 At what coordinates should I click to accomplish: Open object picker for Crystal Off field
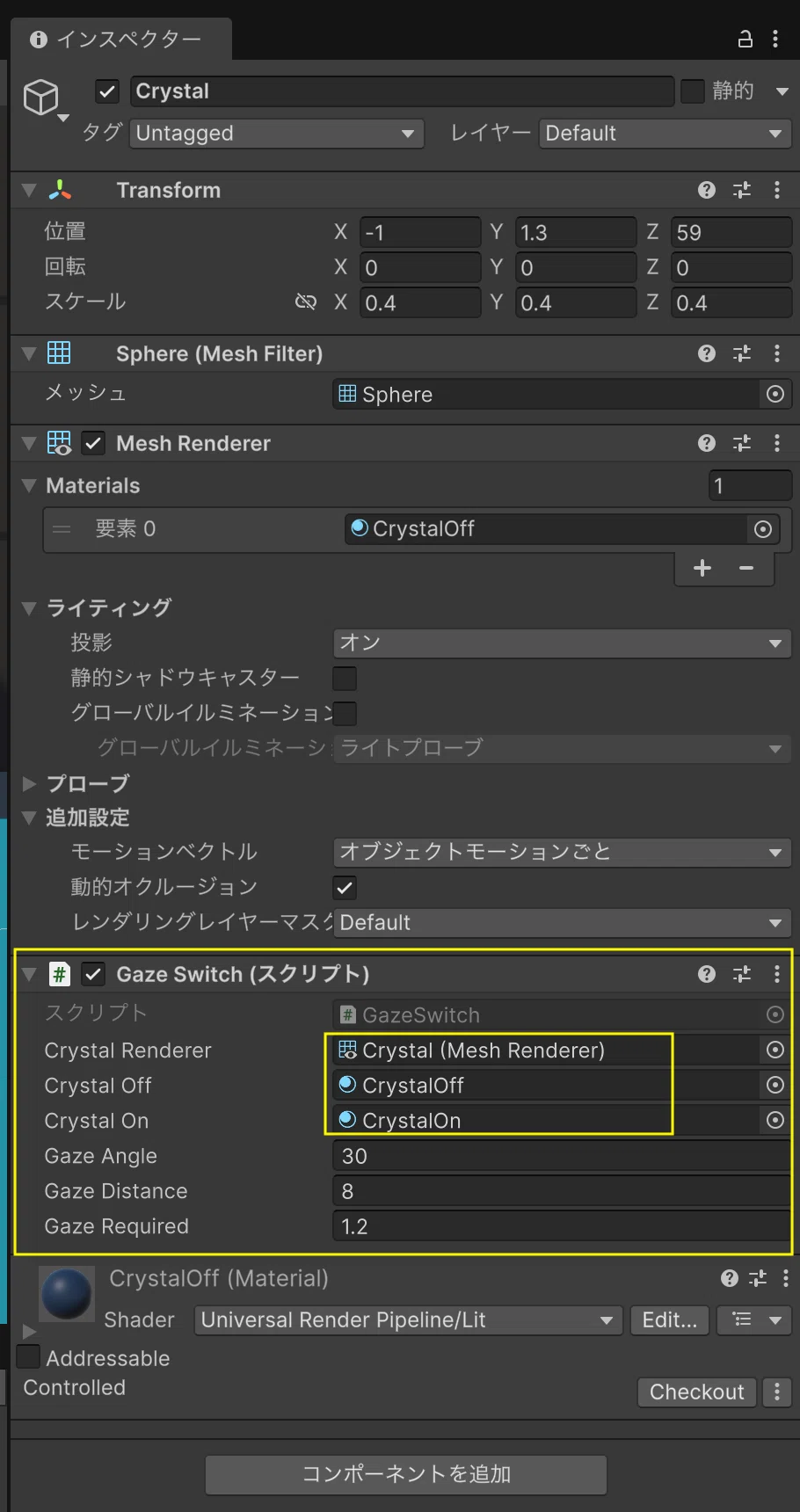(775, 1085)
